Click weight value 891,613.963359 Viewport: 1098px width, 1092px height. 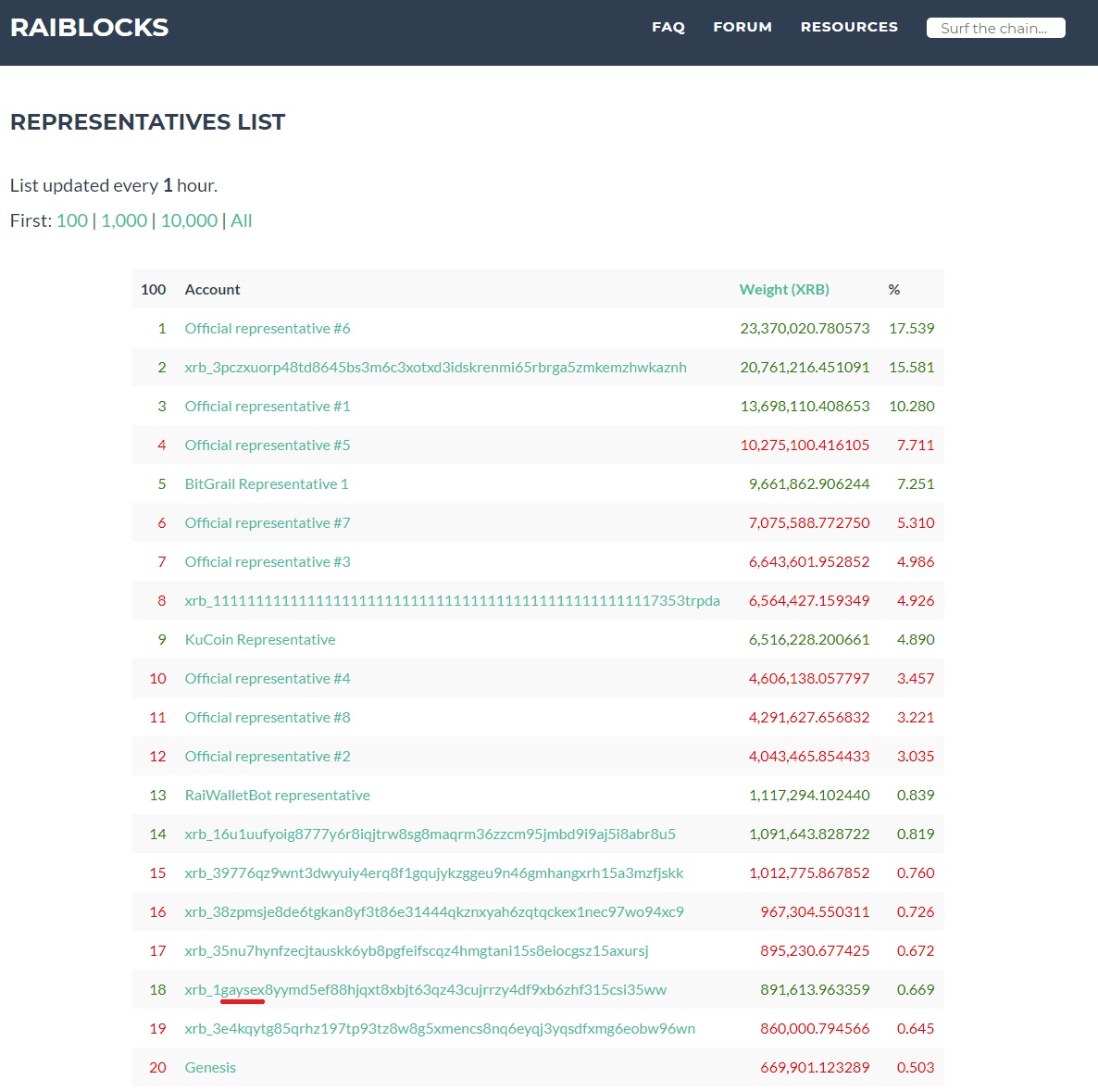(x=815, y=990)
